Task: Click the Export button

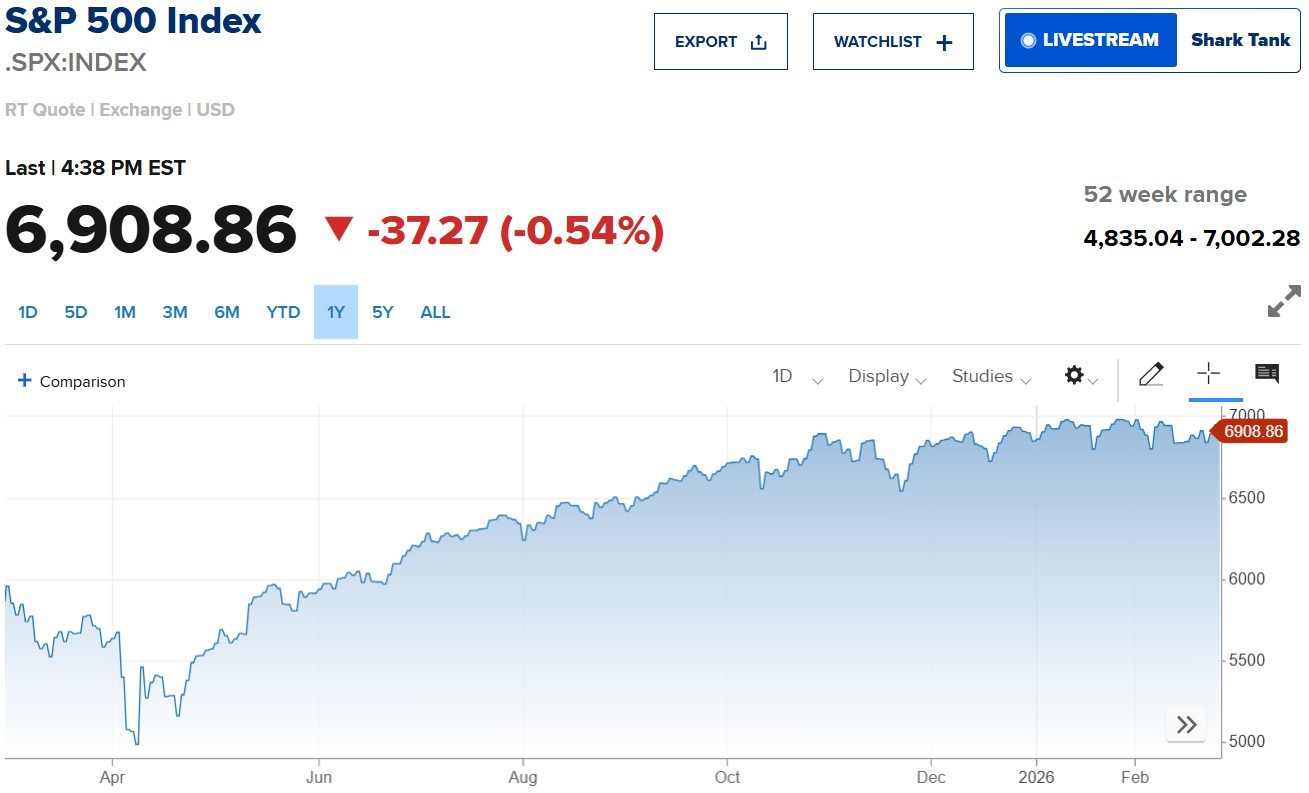Action: click(720, 42)
